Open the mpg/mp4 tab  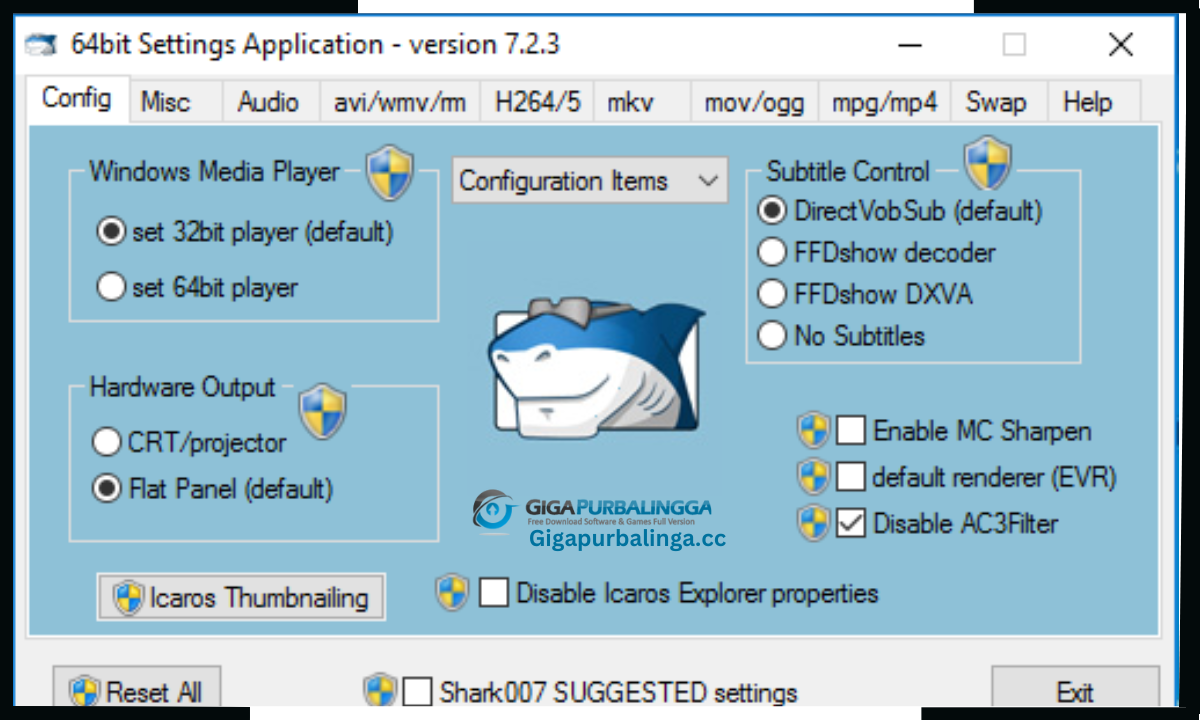[x=884, y=102]
